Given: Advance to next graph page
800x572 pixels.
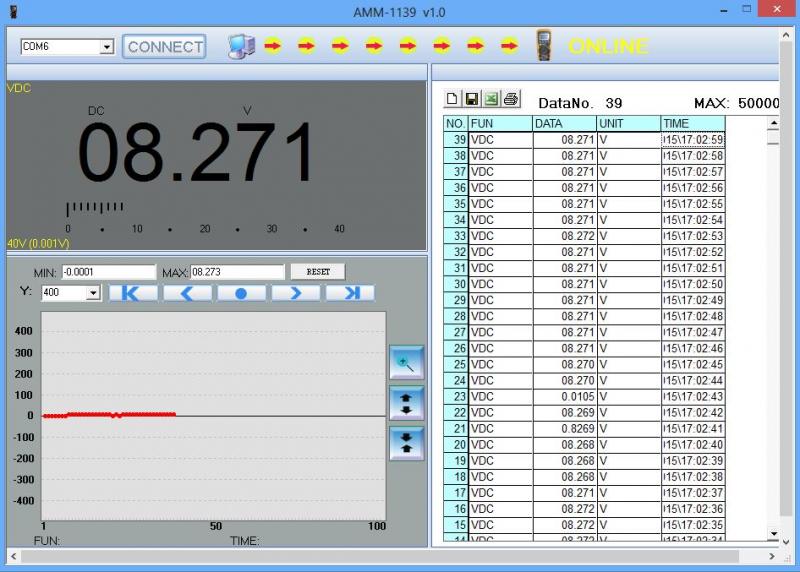Looking at the screenshot, I should pyautogui.click(x=296, y=293).
